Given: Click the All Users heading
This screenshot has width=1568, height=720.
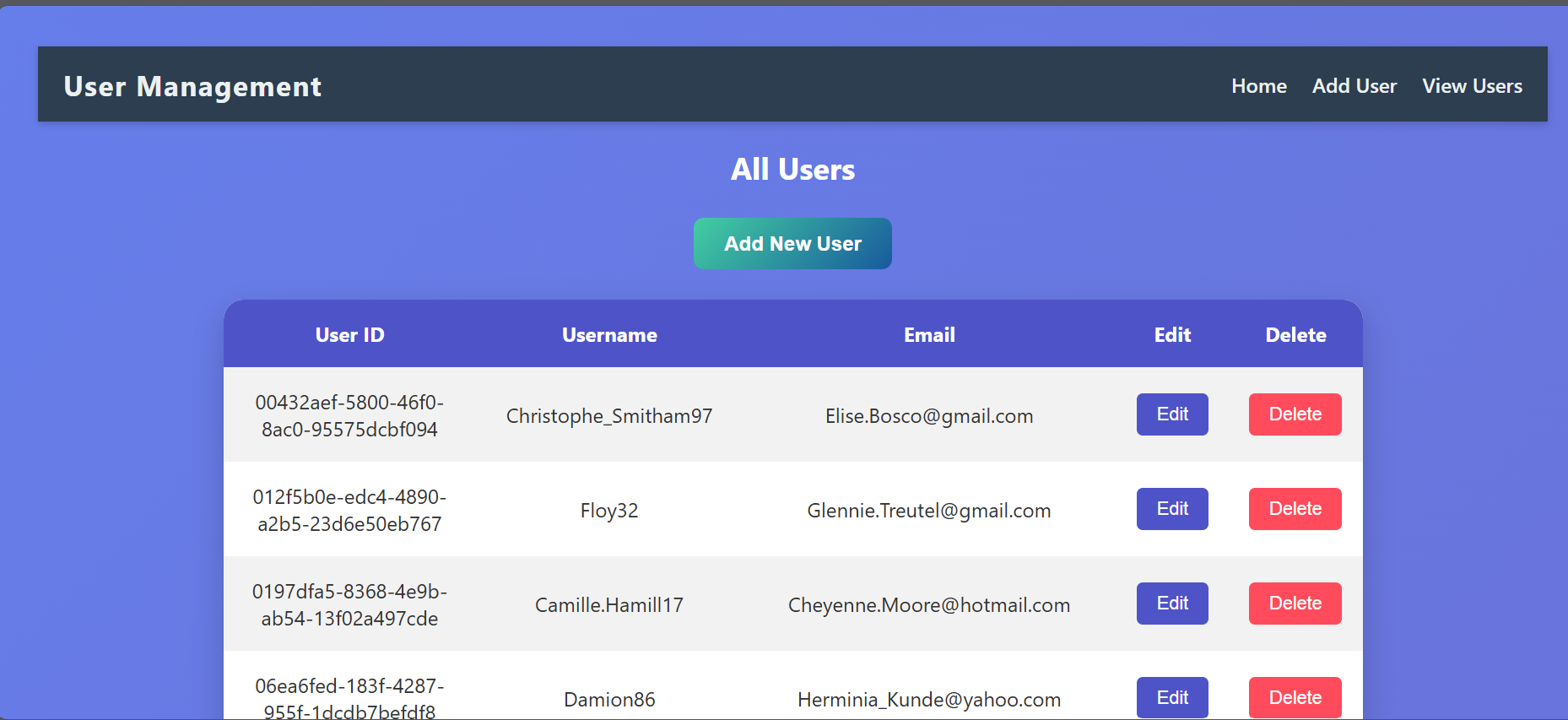Looking at the screenshot, I should click(792, 170).
